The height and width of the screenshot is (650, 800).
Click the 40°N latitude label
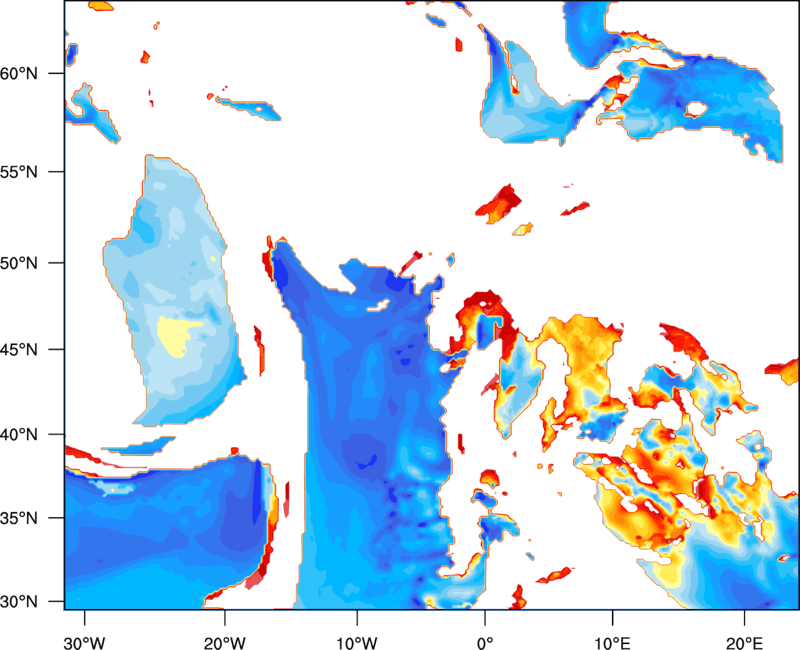click(19, 435)
